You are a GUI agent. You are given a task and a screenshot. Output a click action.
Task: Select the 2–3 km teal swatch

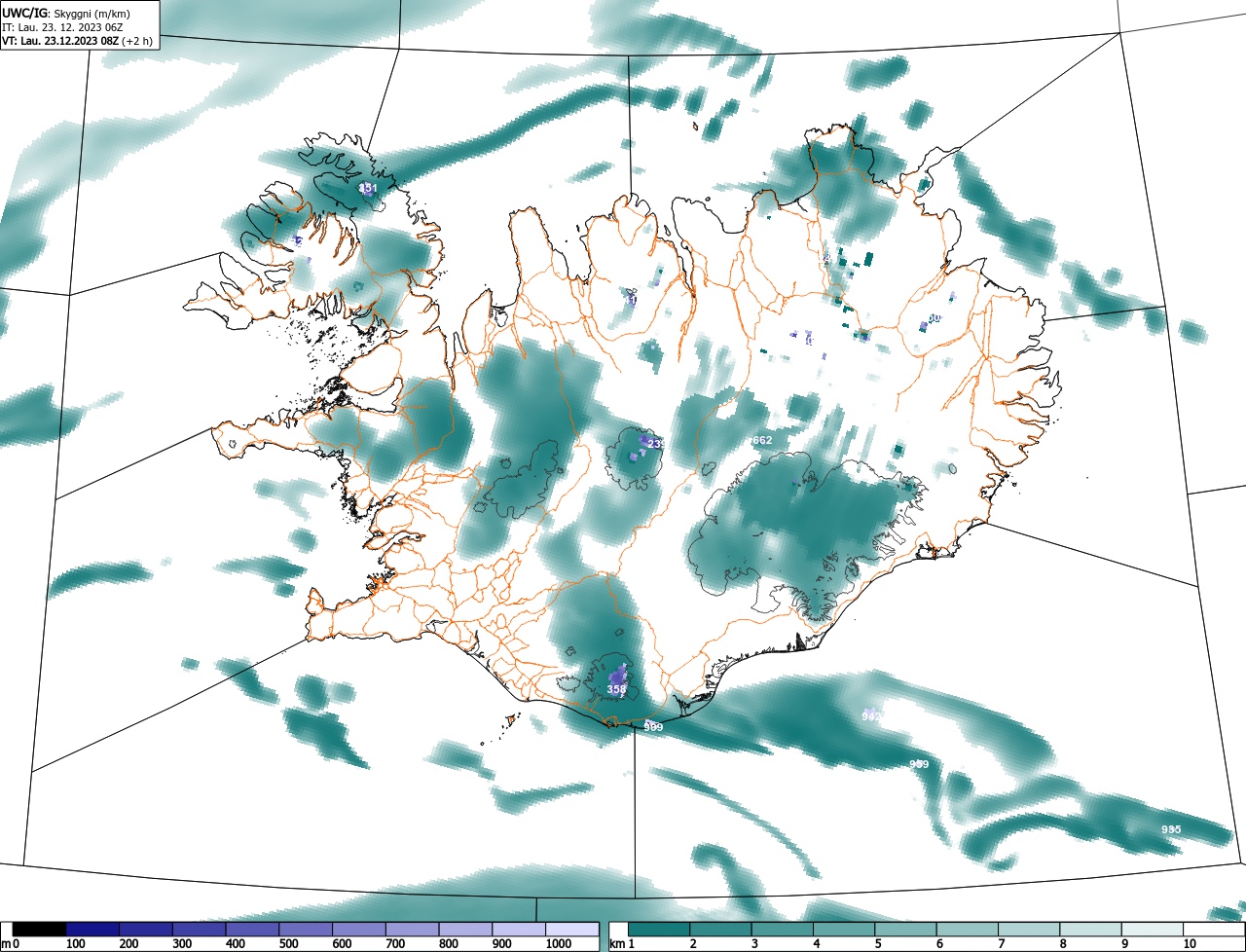[x=720, y=930]
